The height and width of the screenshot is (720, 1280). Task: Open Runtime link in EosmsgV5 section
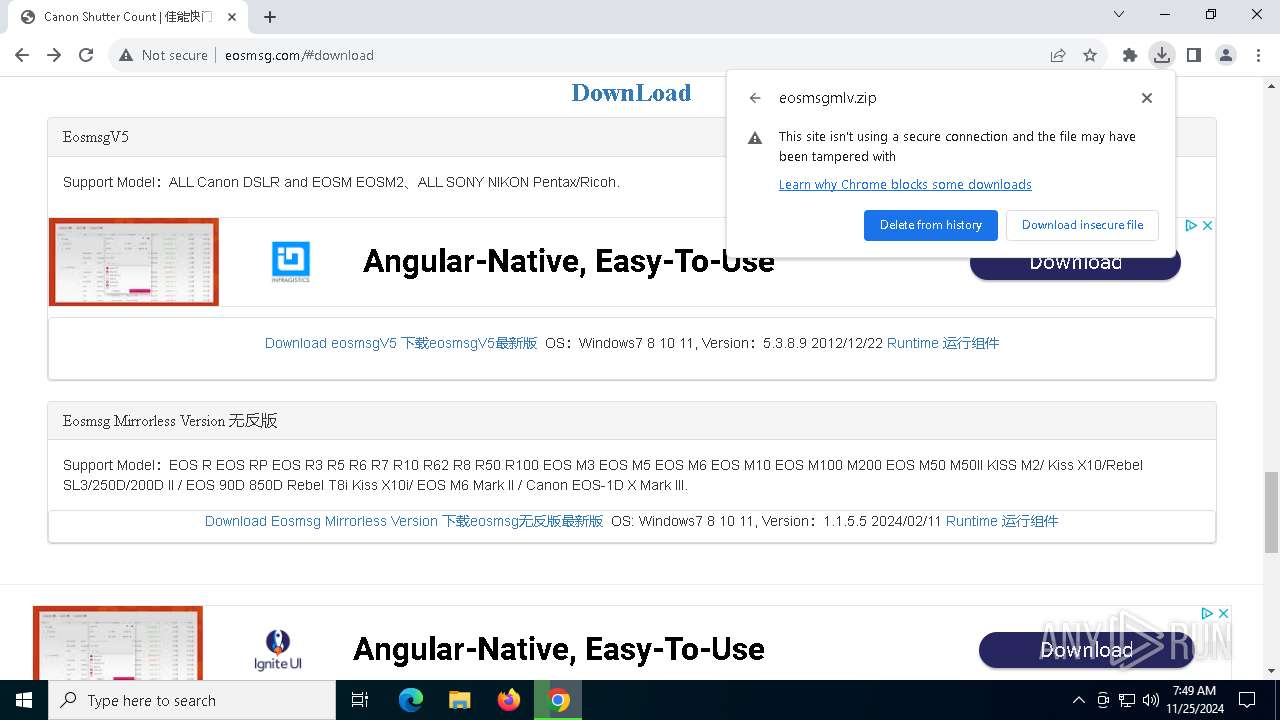pyautogui.click(x=943, y=343)
